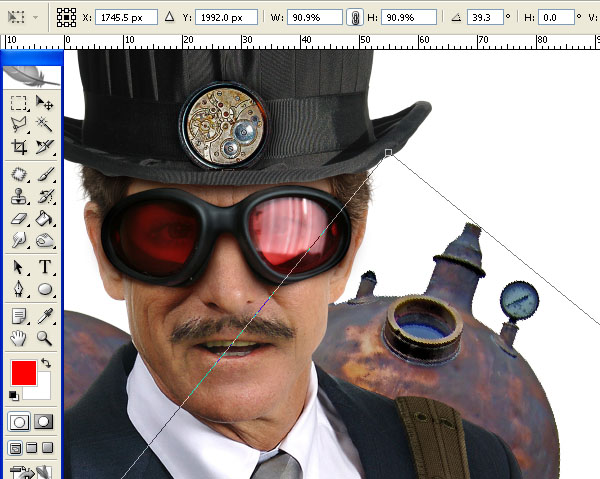Toggle maintain aspect ratio link
The image size is (600, 479).
(x=355, y=18)
